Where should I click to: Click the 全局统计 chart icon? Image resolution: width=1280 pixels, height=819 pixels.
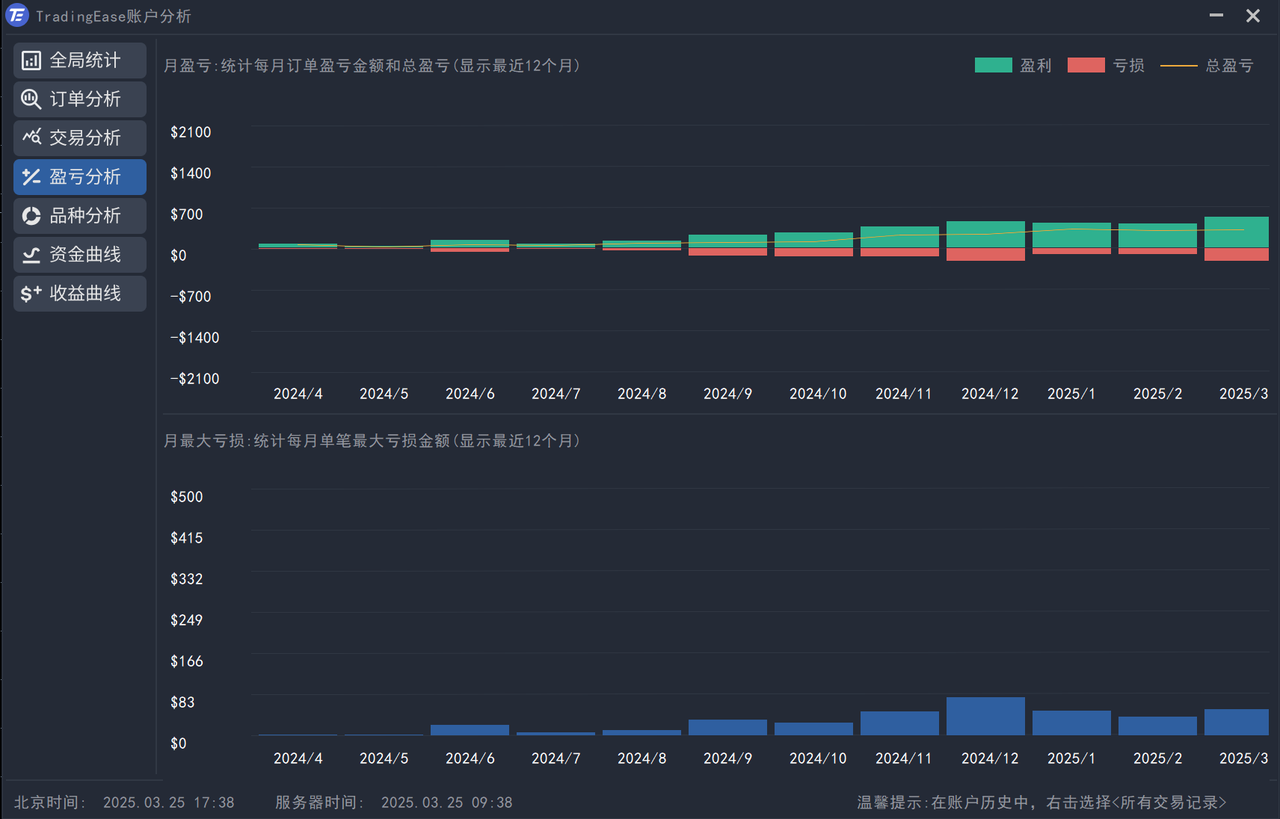32,61
